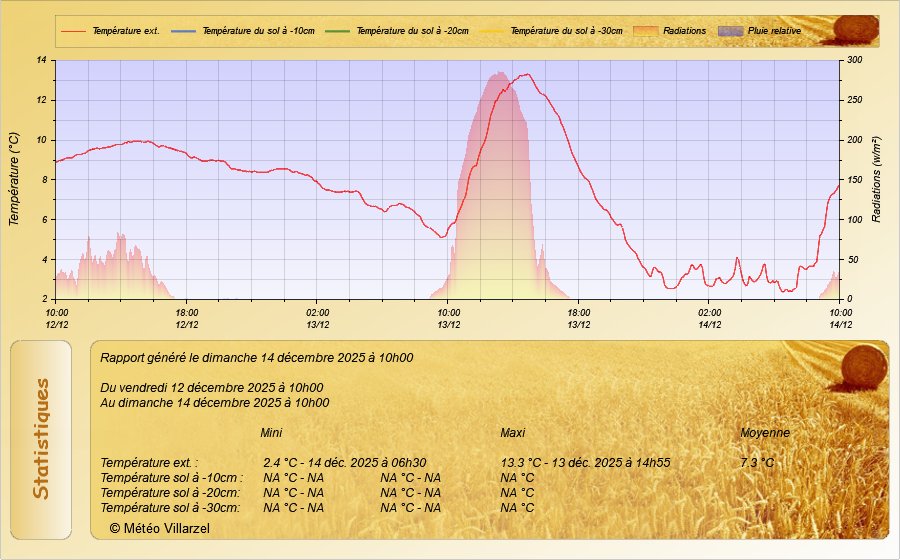Click the blue line marker for sol à -10cm

pos(184,31)
